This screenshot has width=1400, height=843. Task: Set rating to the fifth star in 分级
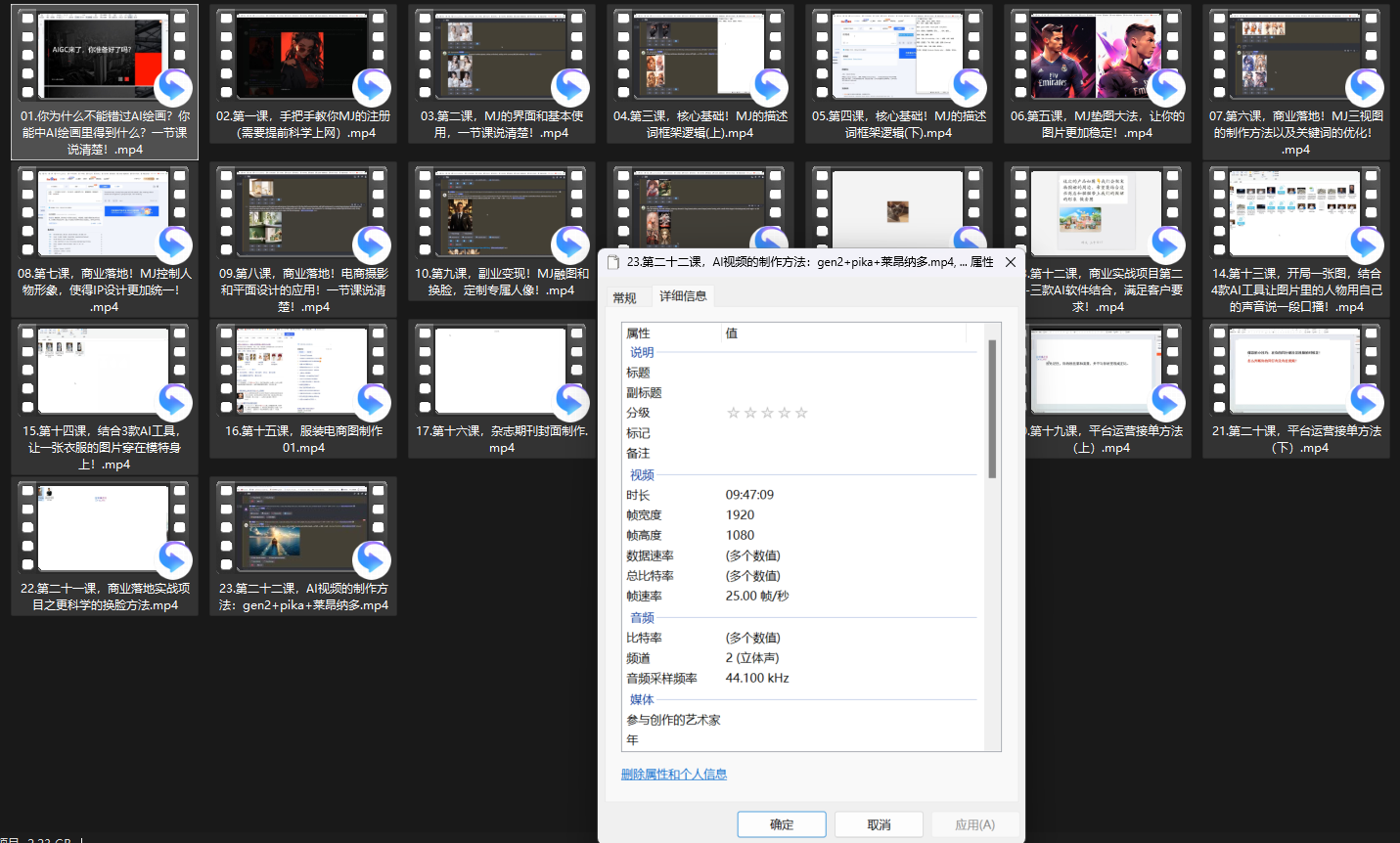point(801,413)
